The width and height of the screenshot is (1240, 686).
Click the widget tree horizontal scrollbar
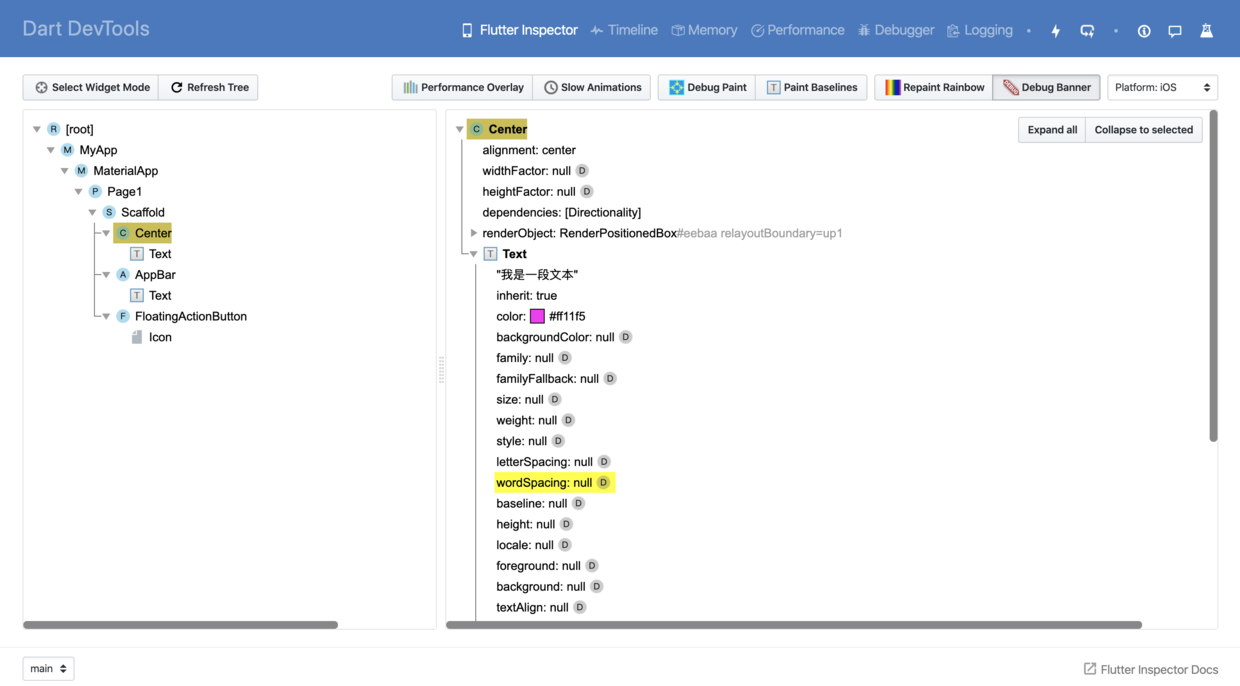(180, 625)
